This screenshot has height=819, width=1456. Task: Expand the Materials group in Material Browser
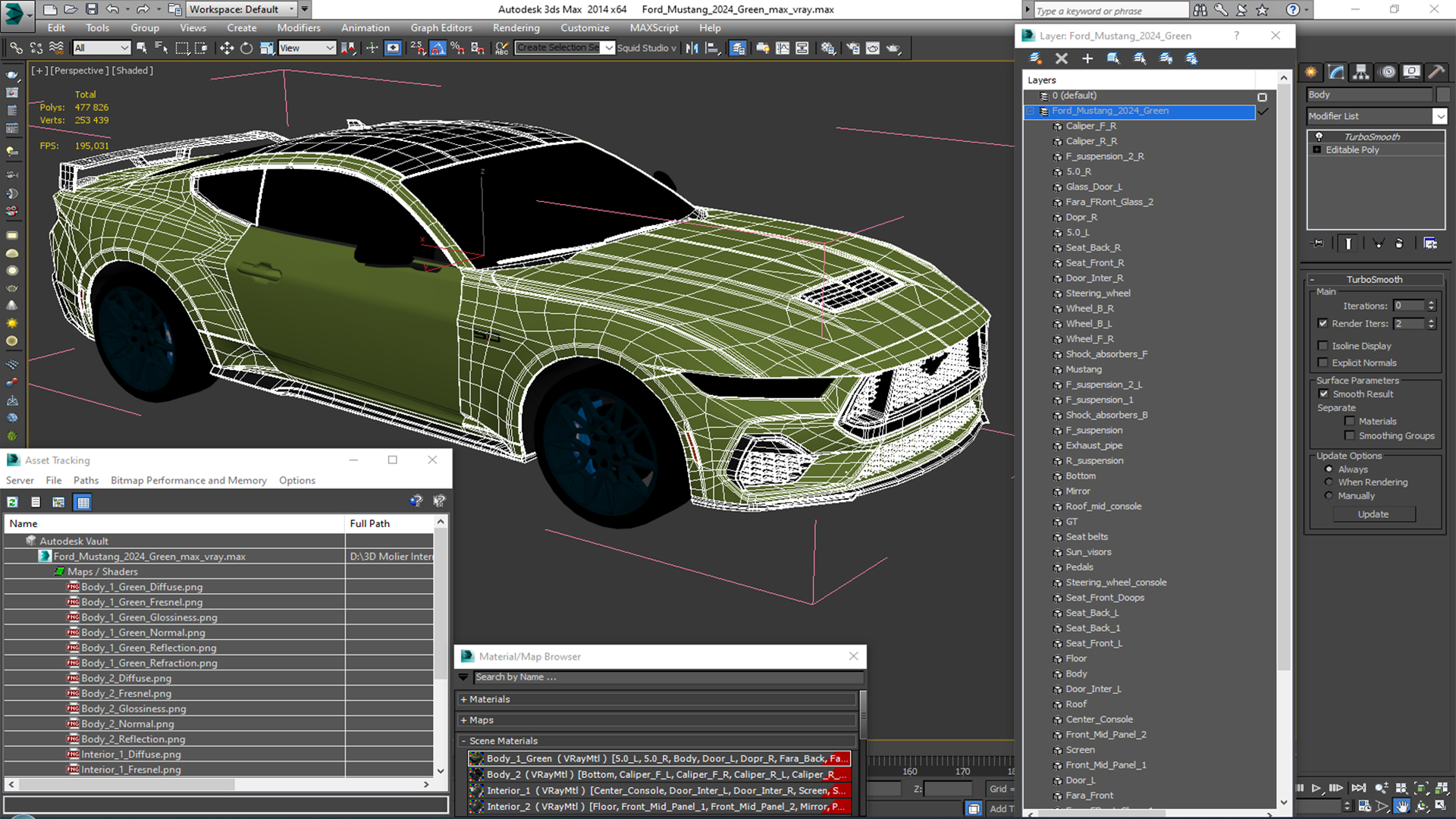coord(463,700)
